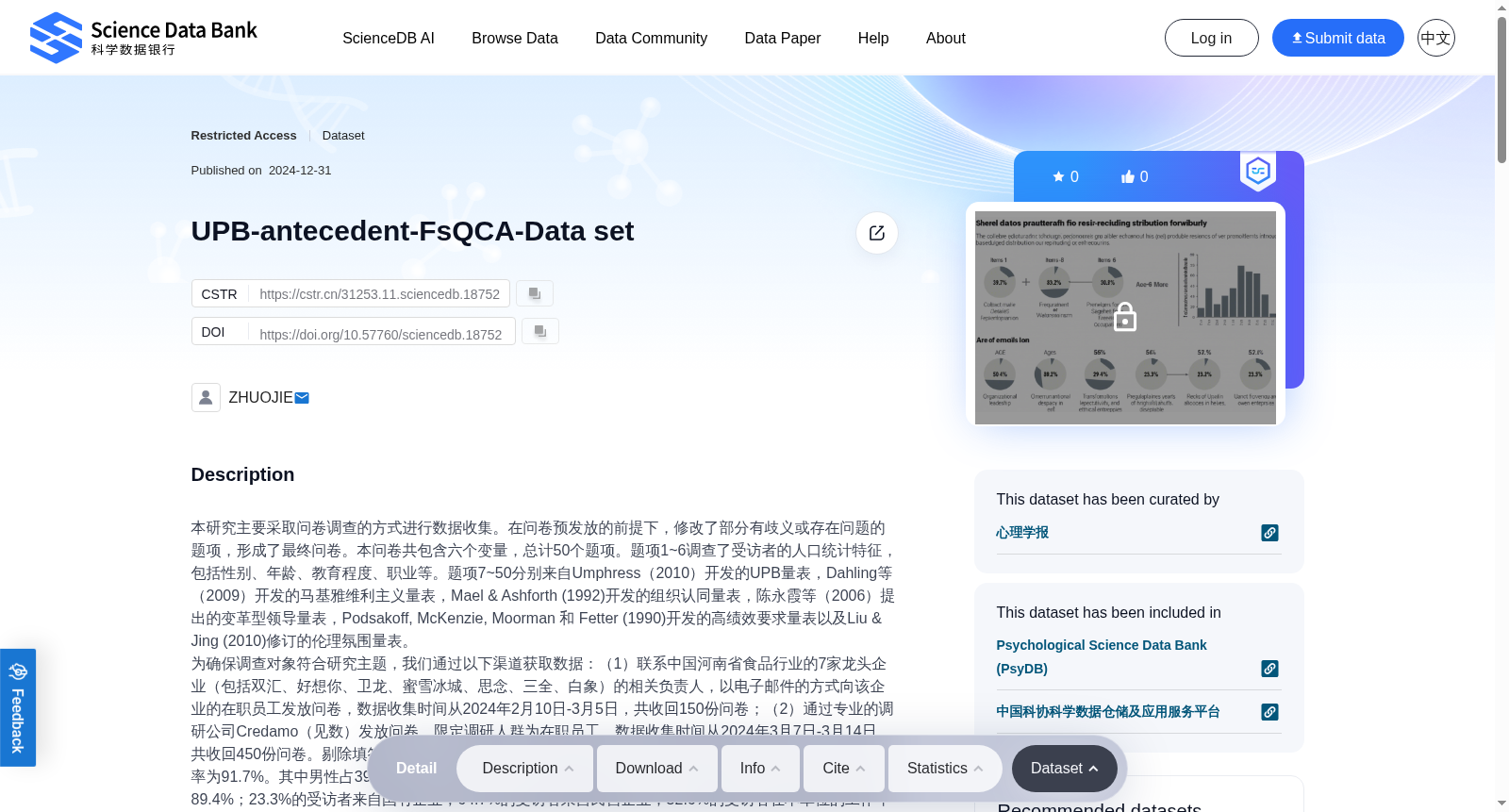Click the Submit data button
The image size is (1509, 812).
click(1338, 38)
